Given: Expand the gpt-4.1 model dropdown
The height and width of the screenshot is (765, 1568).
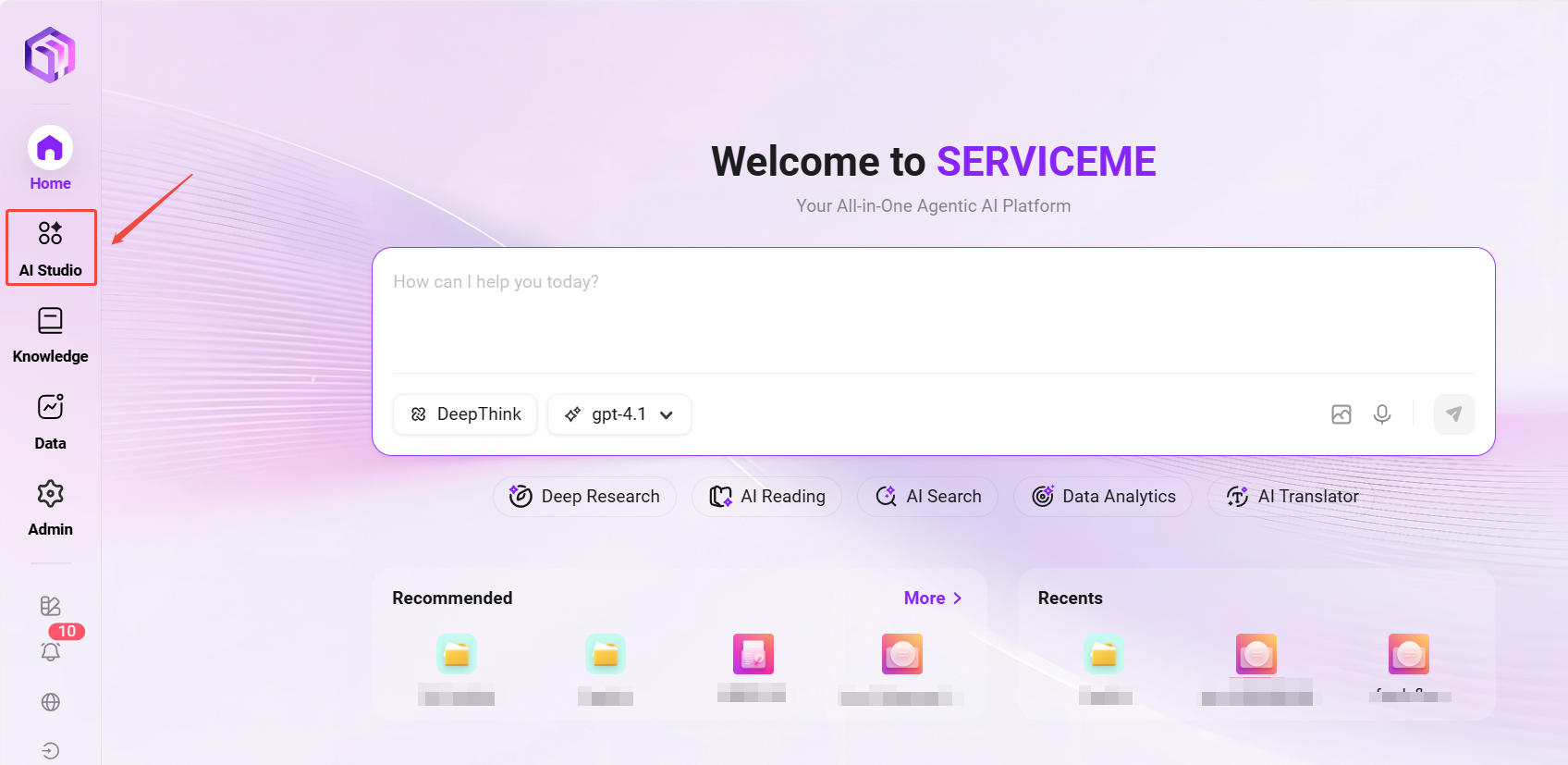Looking at the screenshot, I should click(x=619, y=414).
